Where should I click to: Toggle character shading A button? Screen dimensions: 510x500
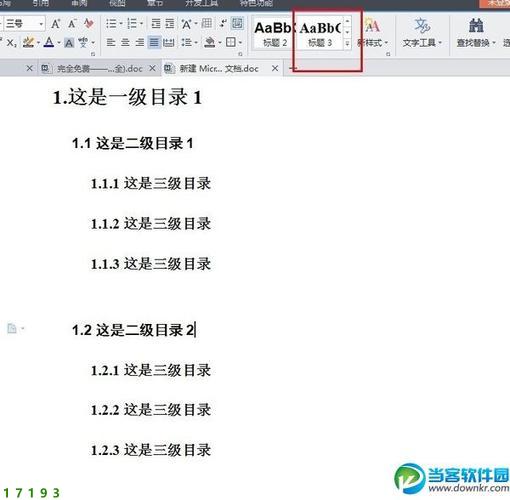pos(69,43)
